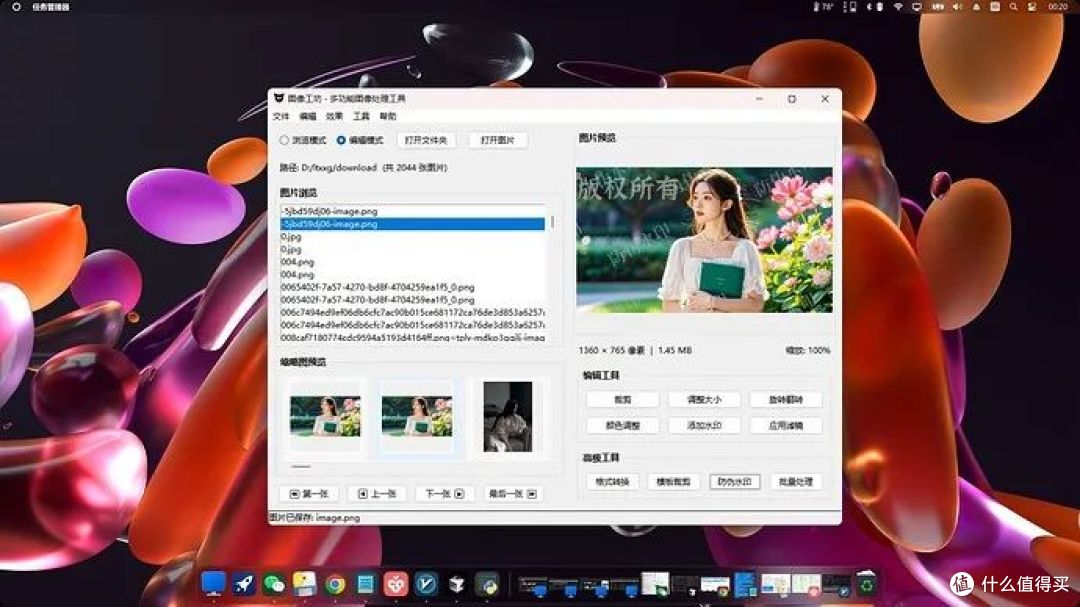
Task: Click the second garden girl thumbnail
Action: tap(417, 416)
